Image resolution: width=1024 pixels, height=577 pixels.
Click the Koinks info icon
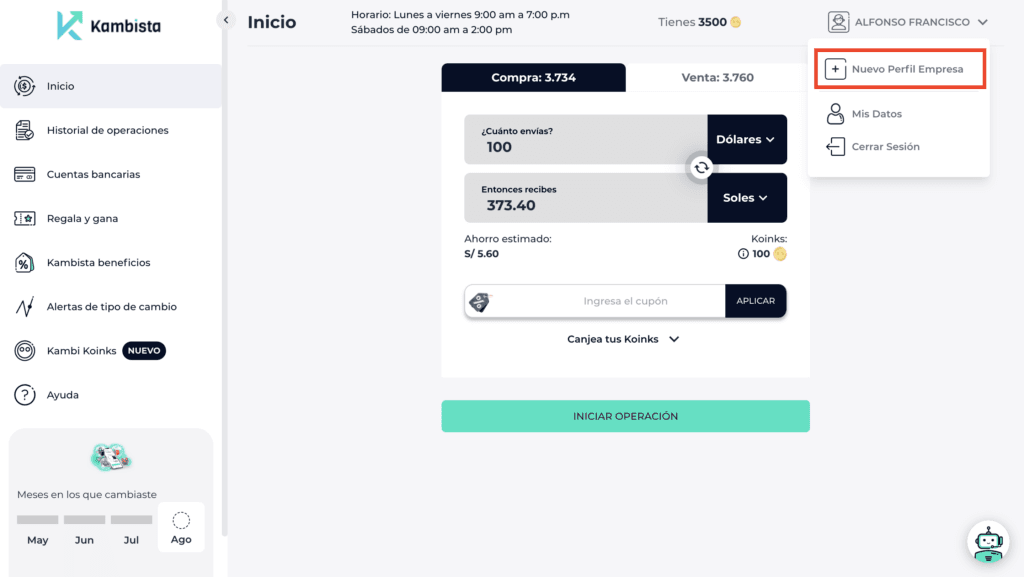click(743, 254)
